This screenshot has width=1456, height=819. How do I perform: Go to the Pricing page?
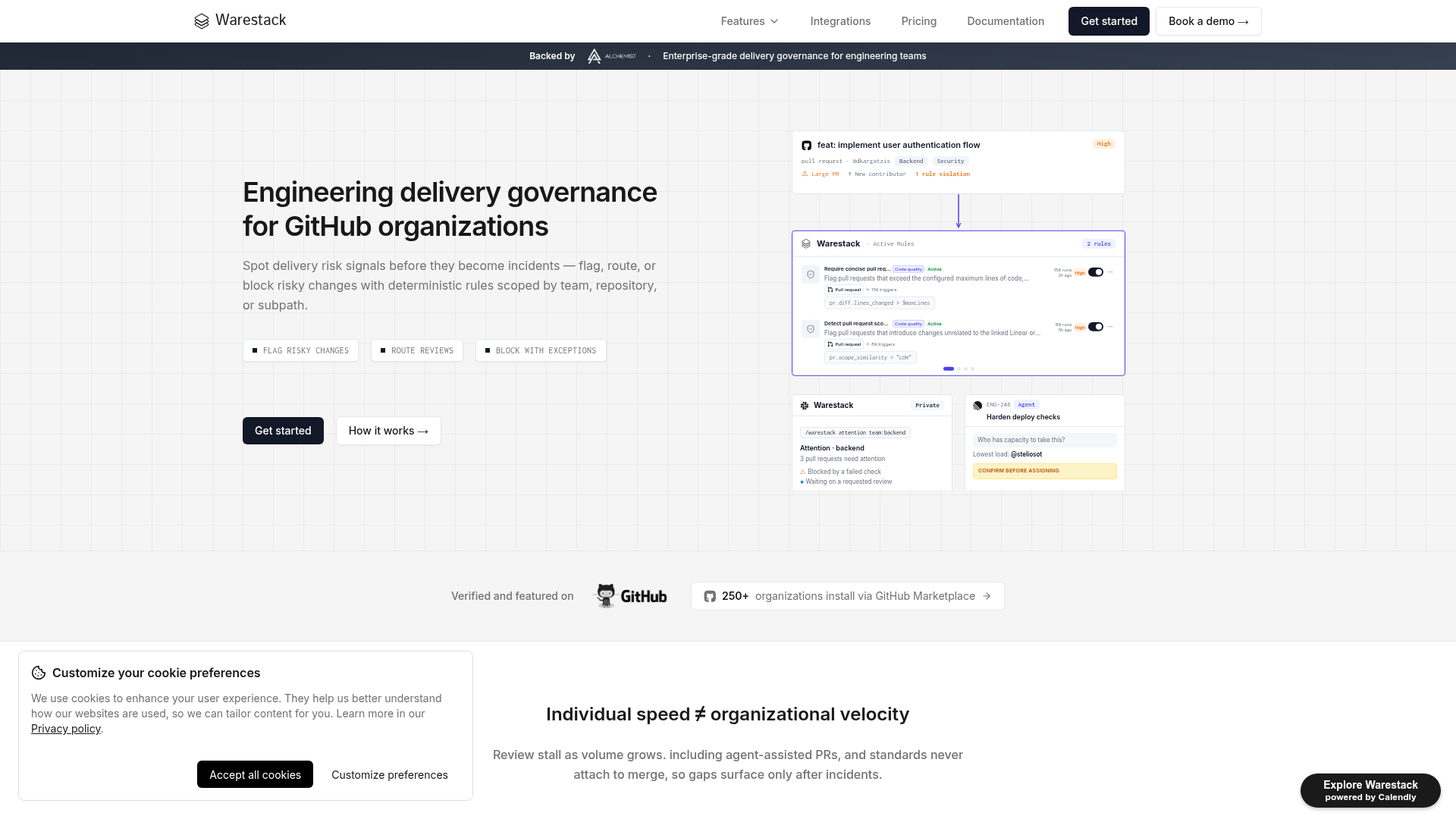[919, 21]
